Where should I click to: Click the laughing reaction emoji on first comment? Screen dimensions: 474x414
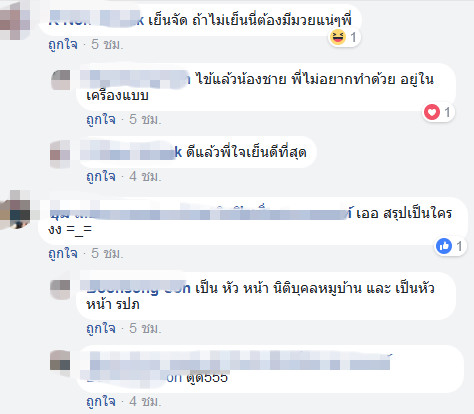pyautogui.click(x=337, y=37)
